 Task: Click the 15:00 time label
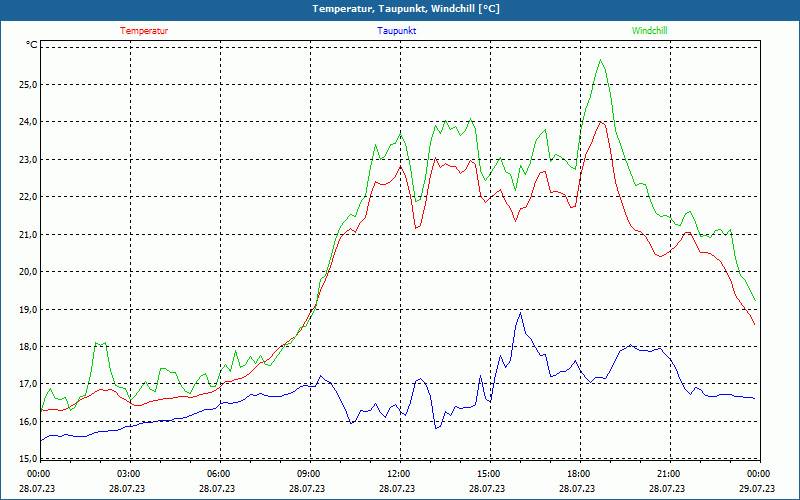(x=488, y=474)
